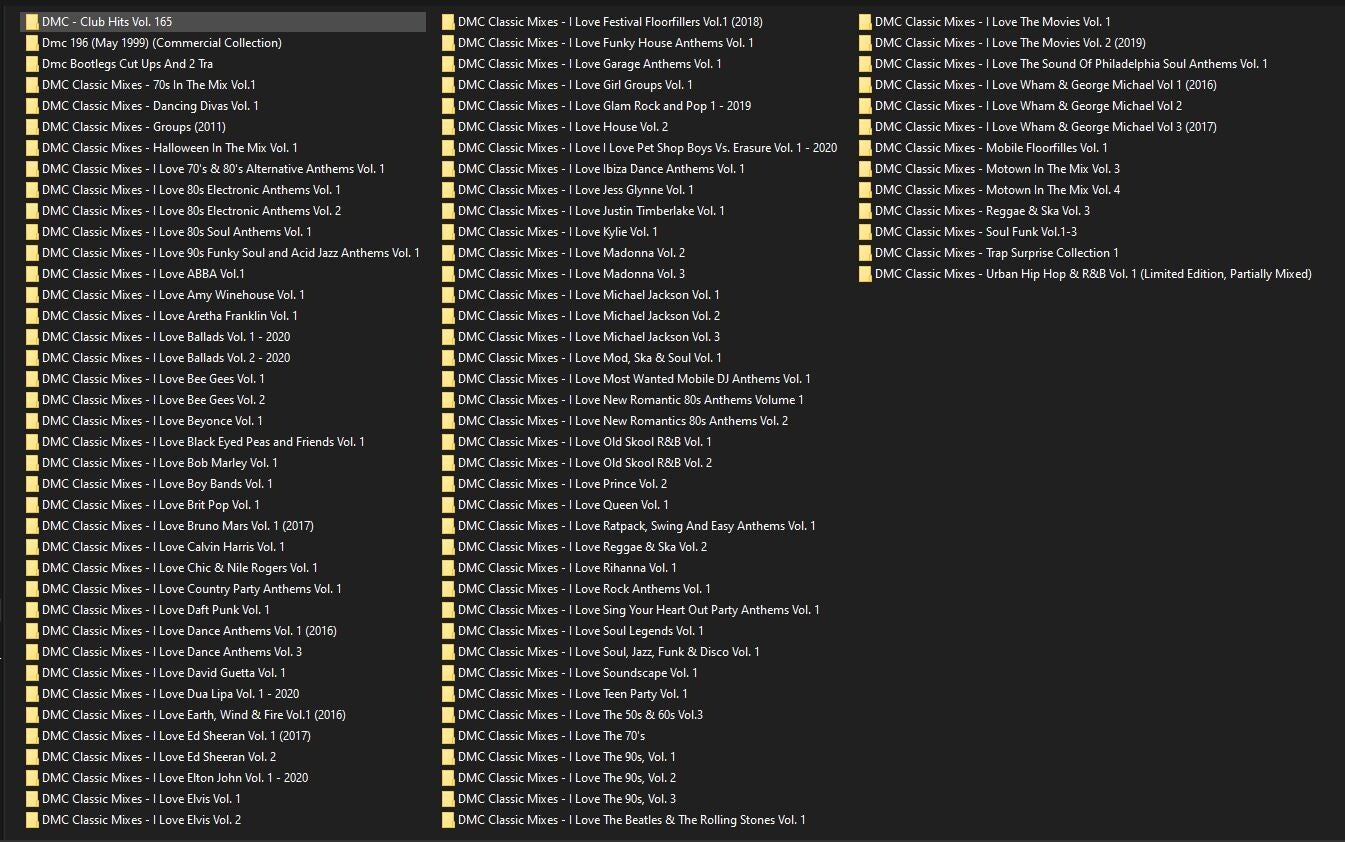
Task: Click folder icon for Dmc Bootlegs Cut Ups
Action: (x=32, y=64)
